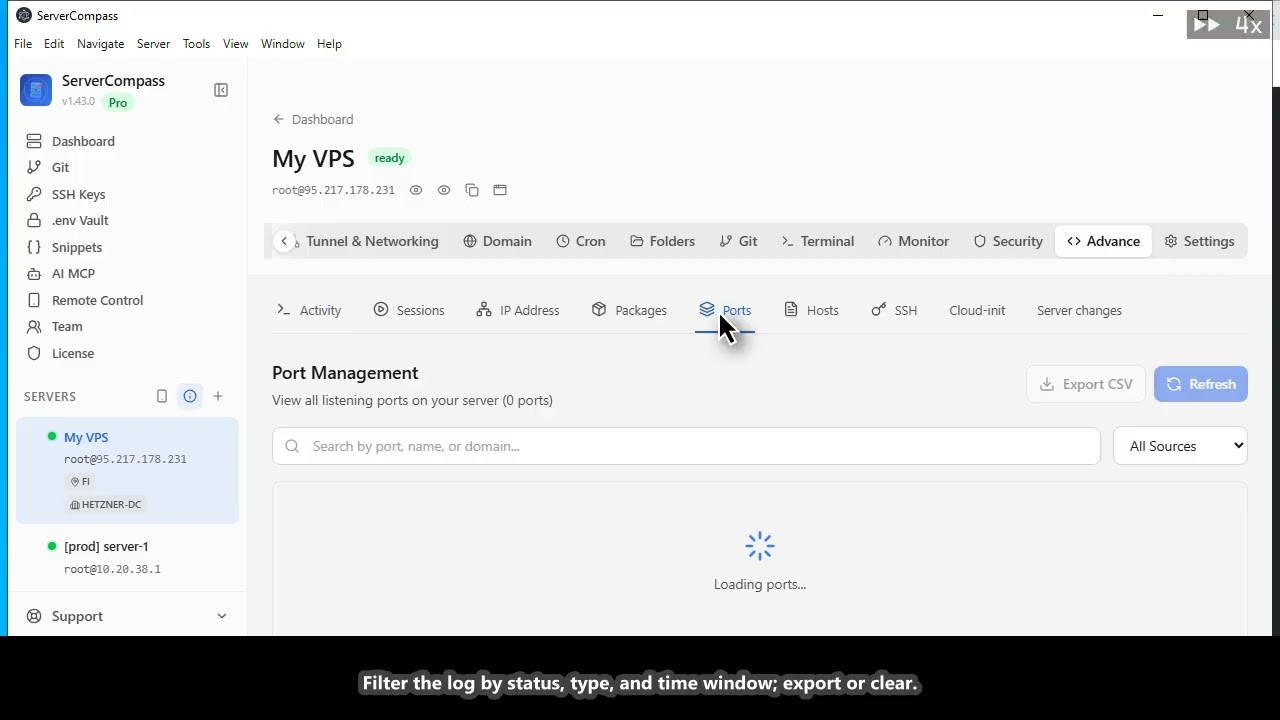Click the Pro license badge
The width and height of the screenshot is (1280, 720).
(x=118, y=103)
